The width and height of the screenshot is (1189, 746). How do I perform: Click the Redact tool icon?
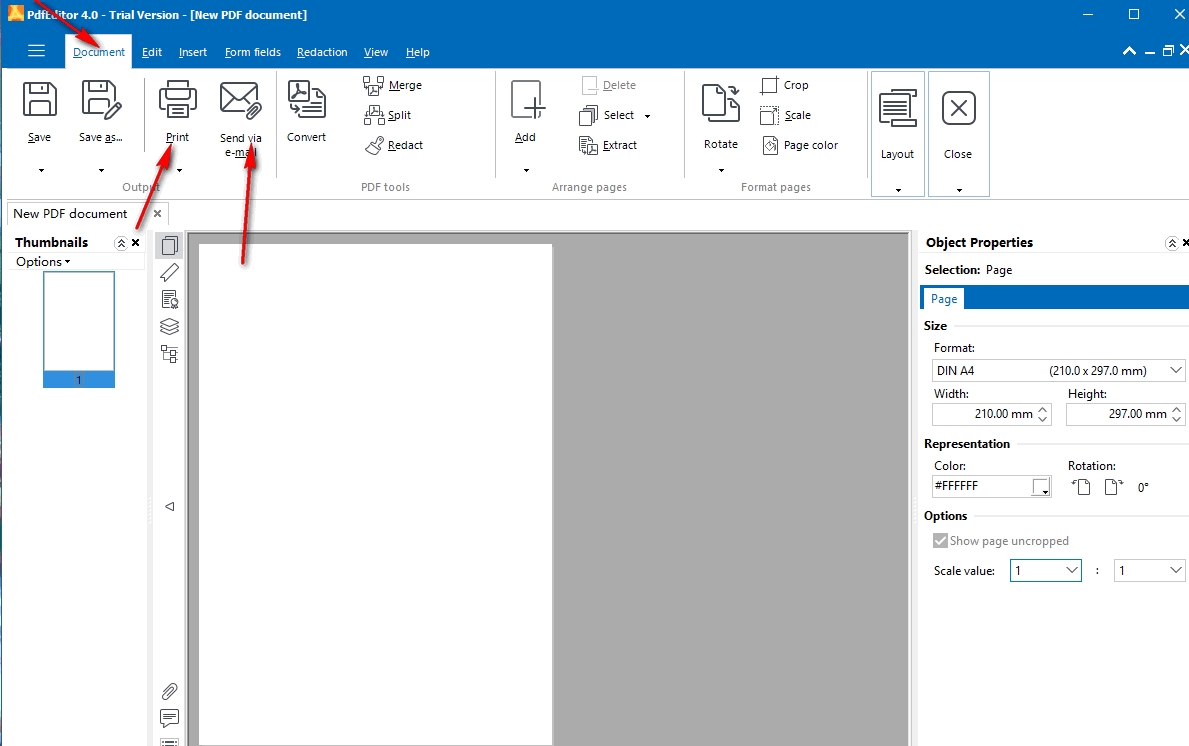(x=375, y=145)
